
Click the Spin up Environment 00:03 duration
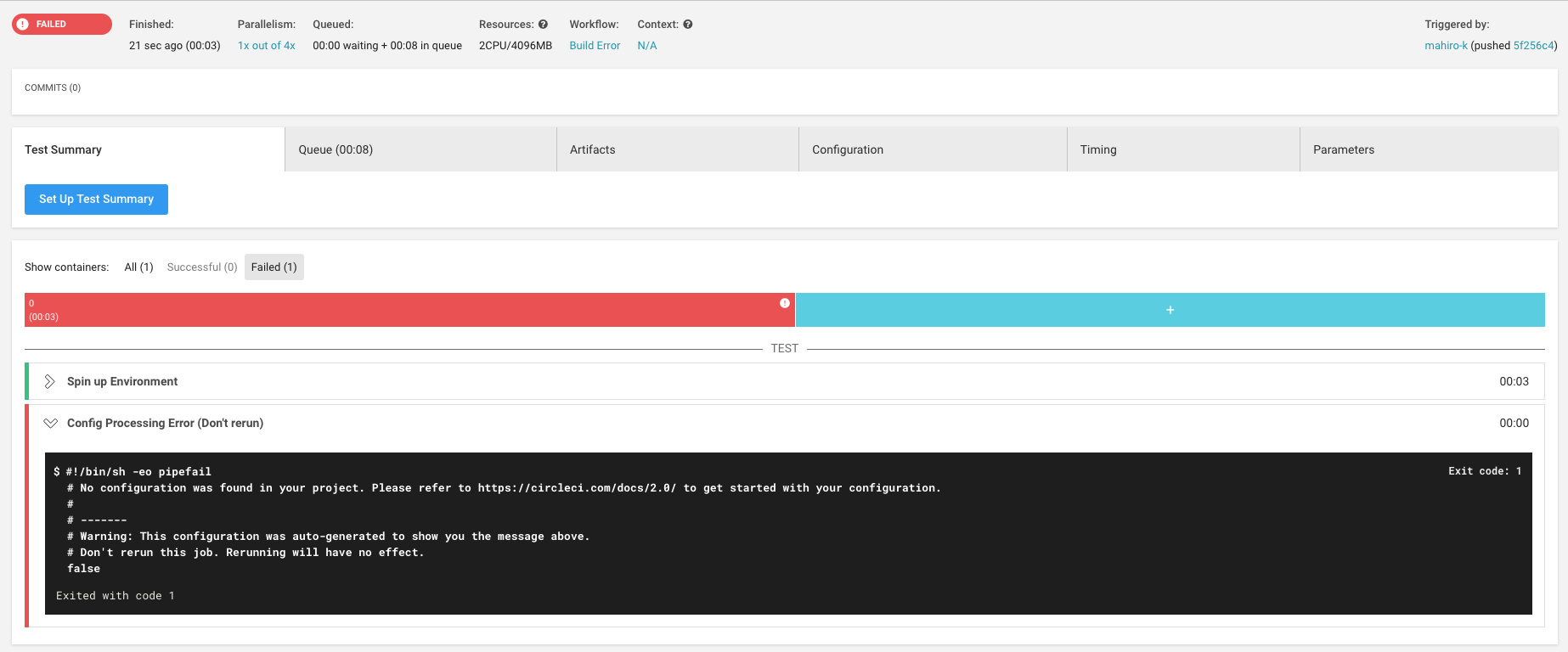pyautogui.click(x=1514, y=381)
